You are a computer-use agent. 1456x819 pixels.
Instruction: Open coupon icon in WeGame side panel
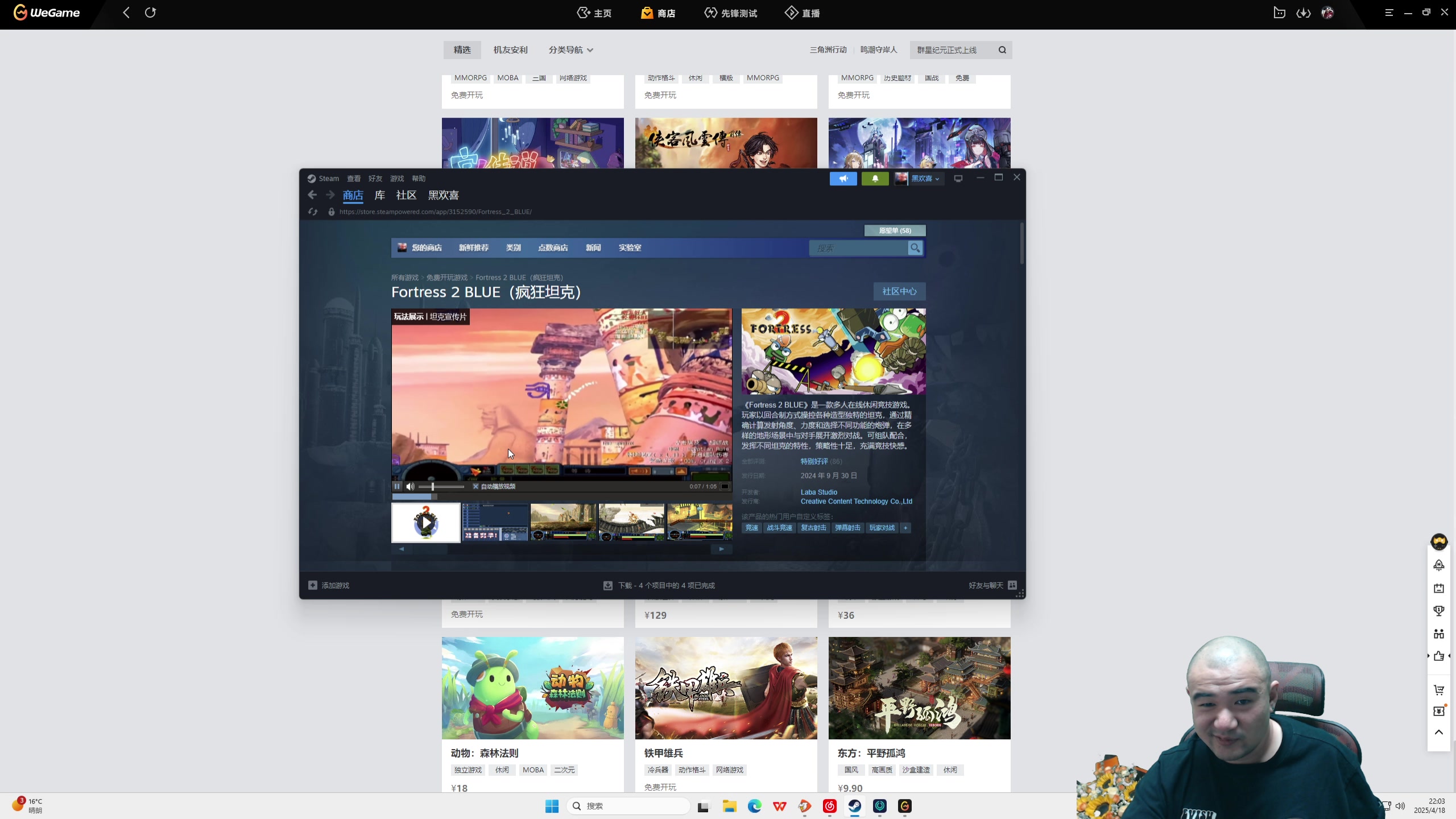tap(1439, 711)
